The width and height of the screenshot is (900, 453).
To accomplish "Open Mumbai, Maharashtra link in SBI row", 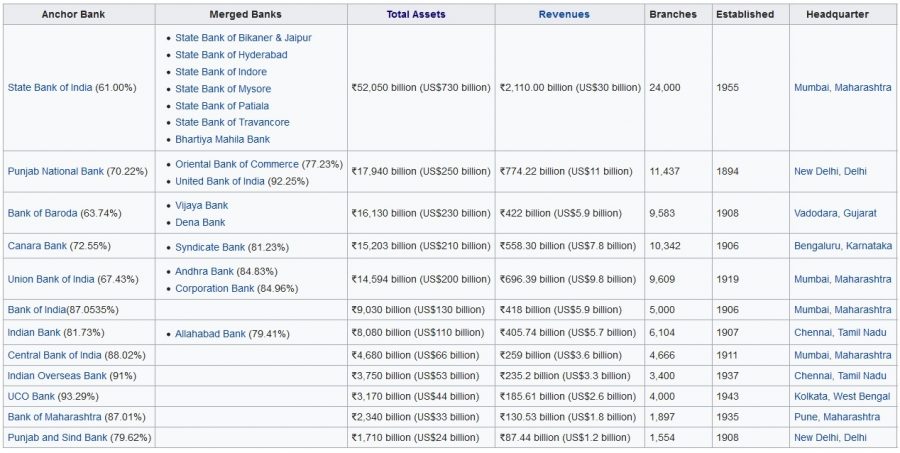I will tap(843, 88).
